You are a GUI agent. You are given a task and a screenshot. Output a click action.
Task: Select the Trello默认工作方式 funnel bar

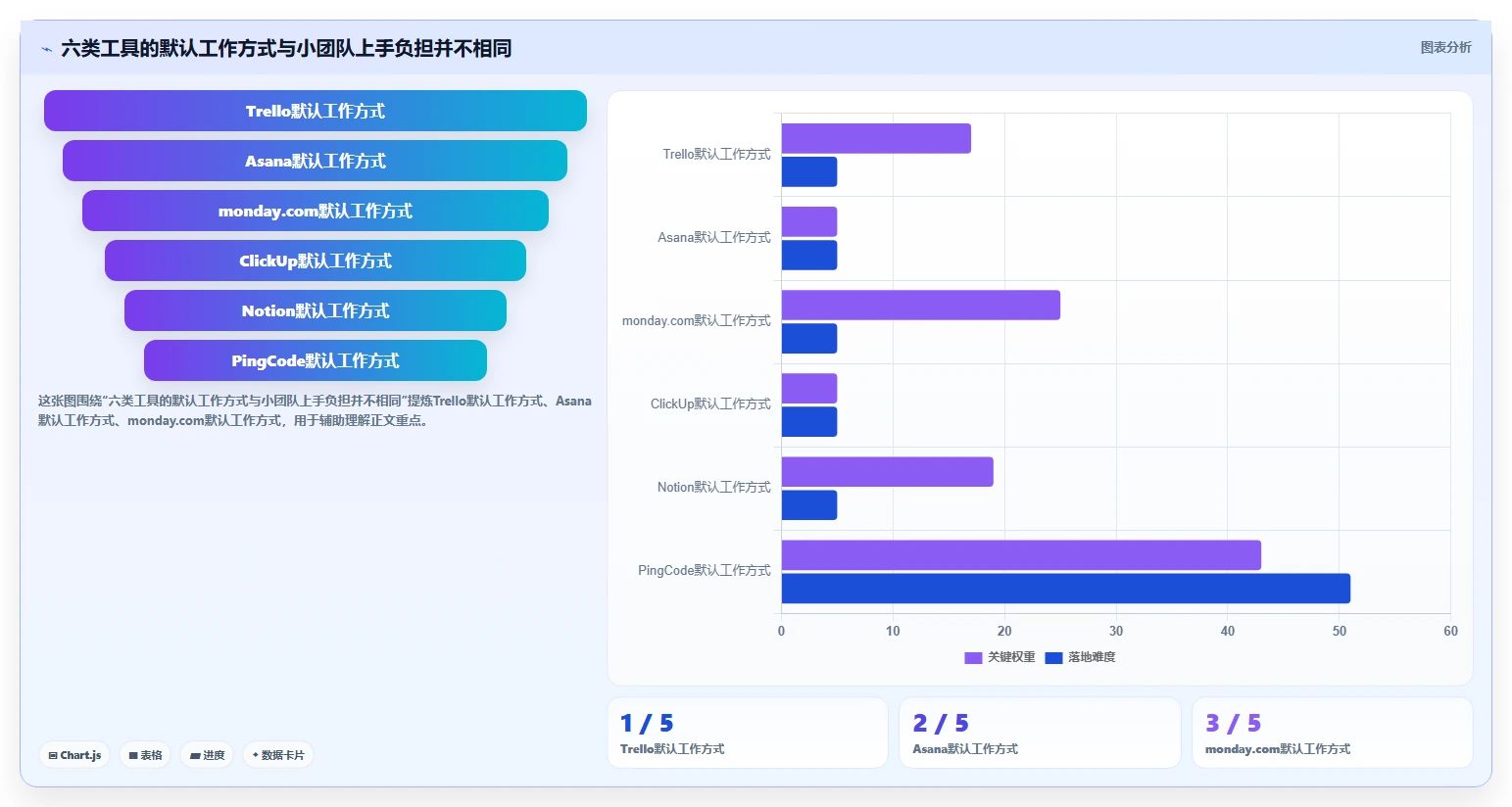(316, 111)
